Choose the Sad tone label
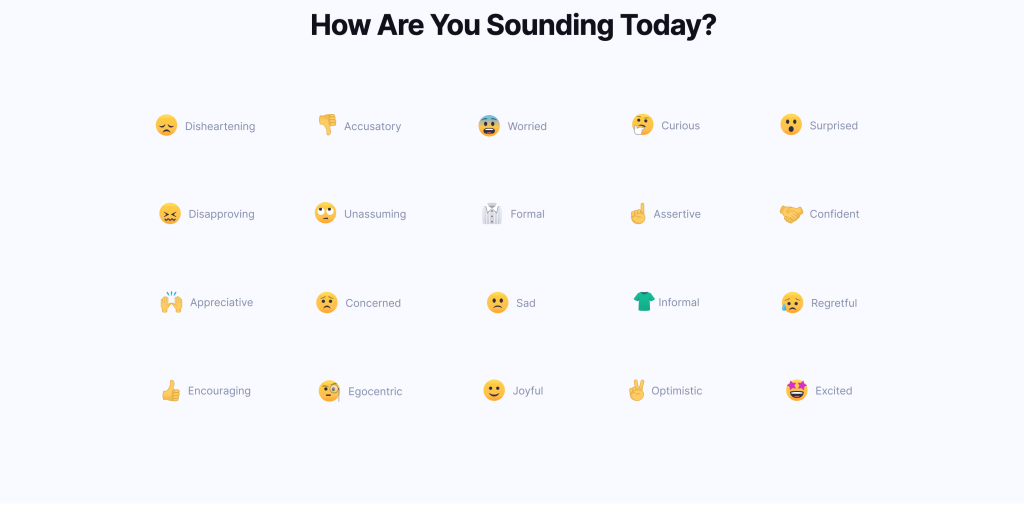 [x=526, y=303]
